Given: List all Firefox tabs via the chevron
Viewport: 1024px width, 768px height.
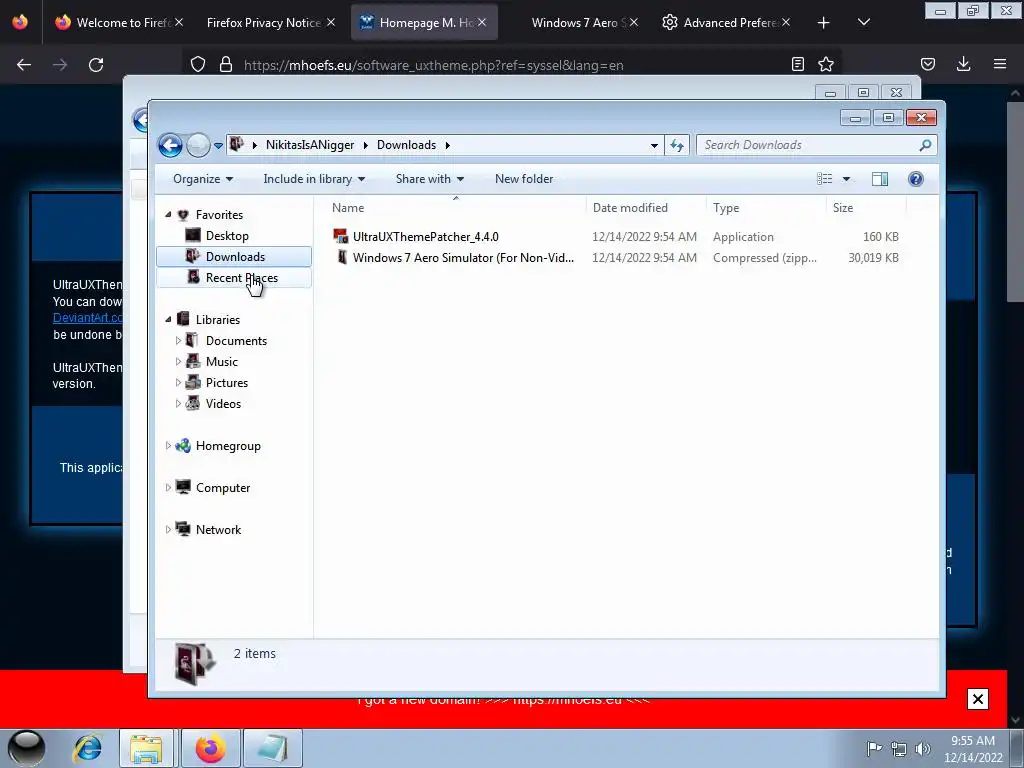Looking at the screenshot, I should pos(863,22).
